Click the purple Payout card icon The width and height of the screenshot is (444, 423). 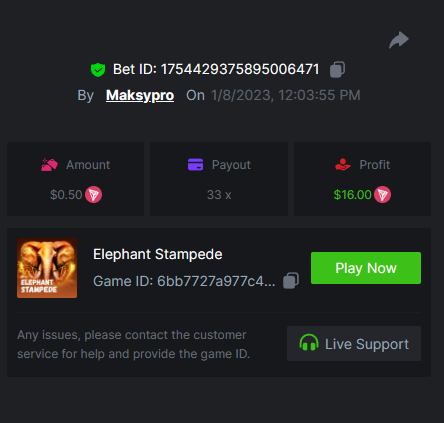[196, 165]
